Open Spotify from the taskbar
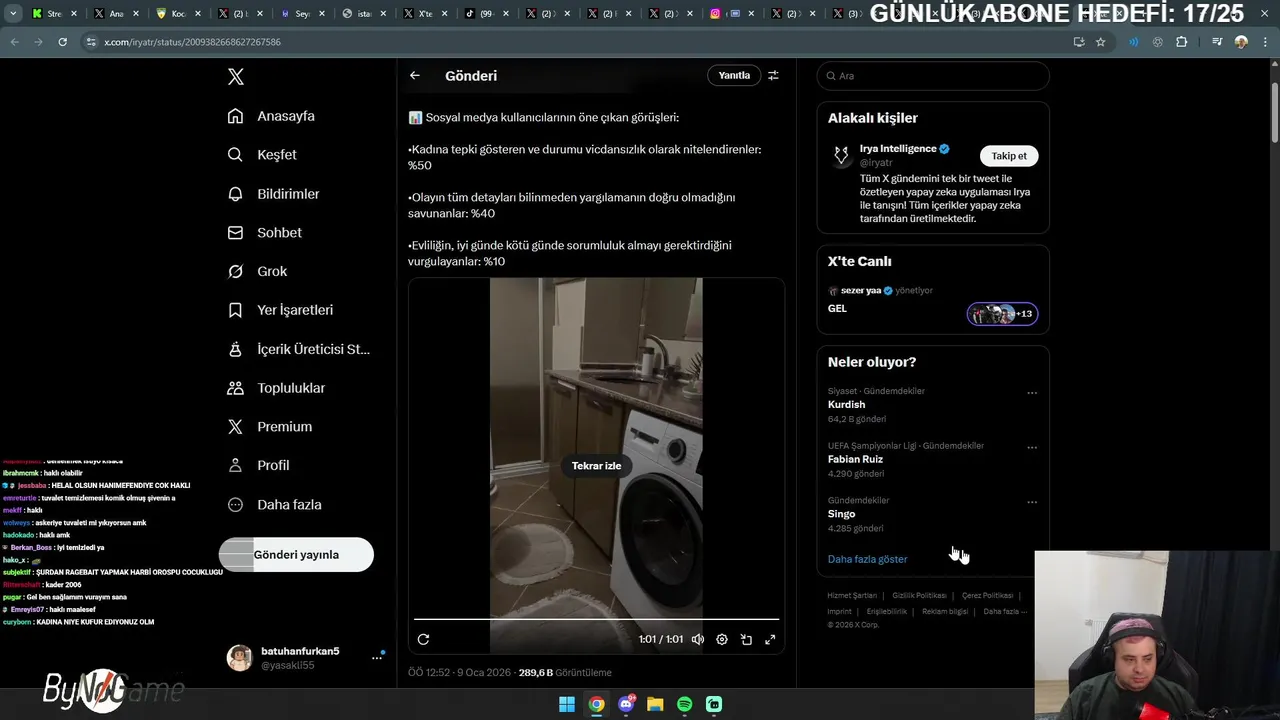Image resolution: width=1280 pixels, height=720 pixels. point(685,704)
